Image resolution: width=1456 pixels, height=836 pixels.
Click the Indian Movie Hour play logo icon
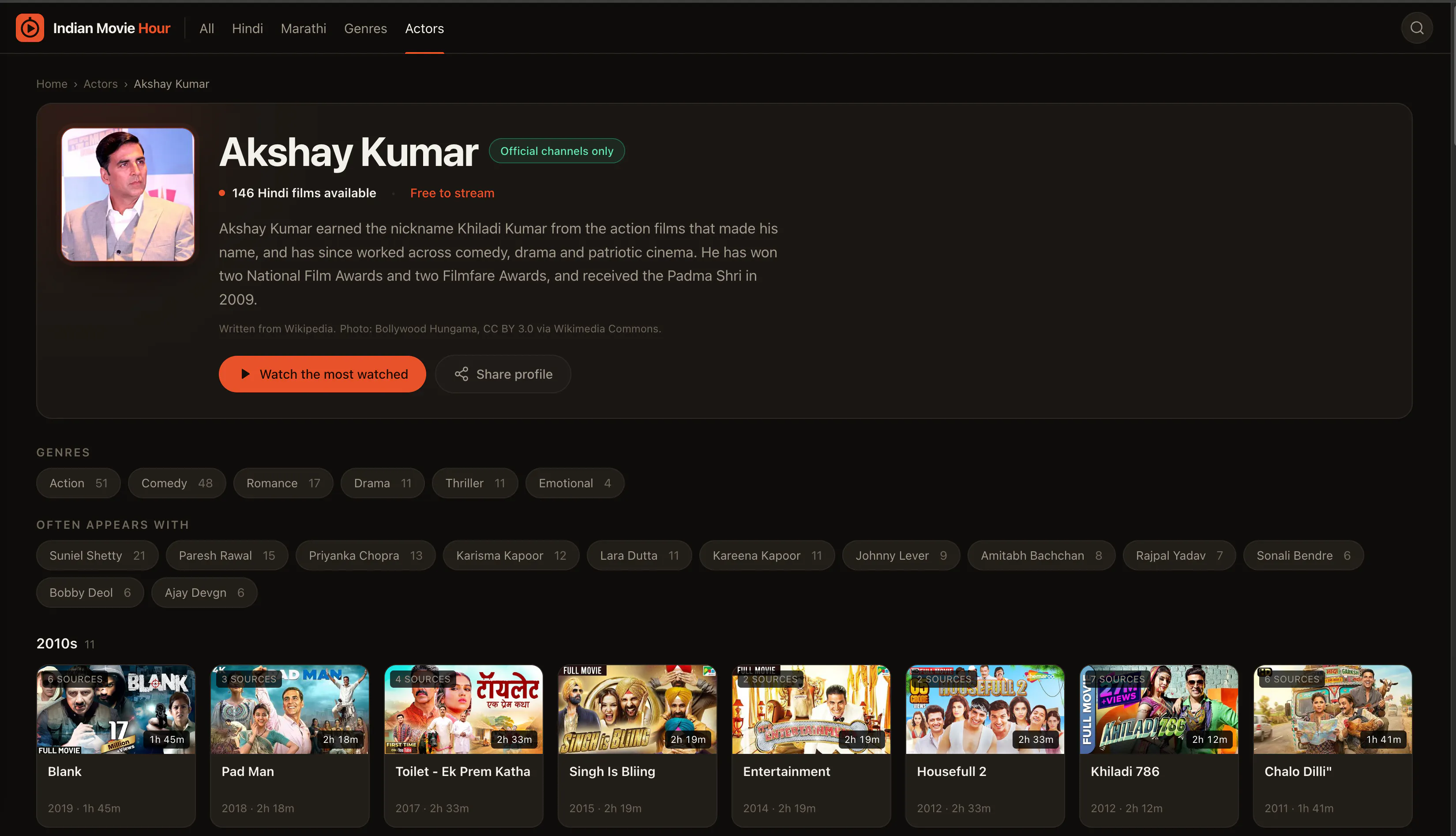click(x=30, y=28)
